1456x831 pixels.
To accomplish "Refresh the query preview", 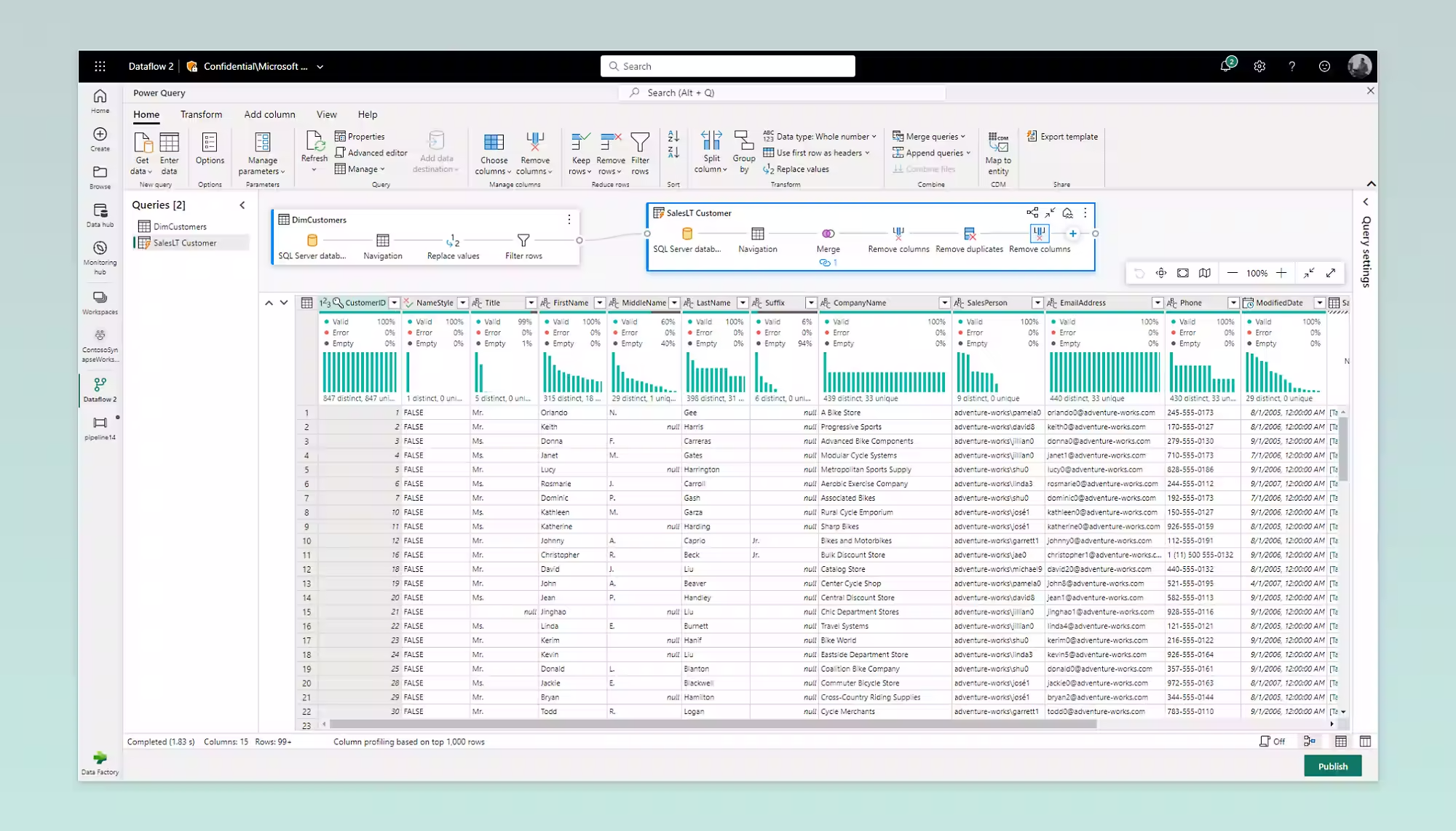I will 314,151.
